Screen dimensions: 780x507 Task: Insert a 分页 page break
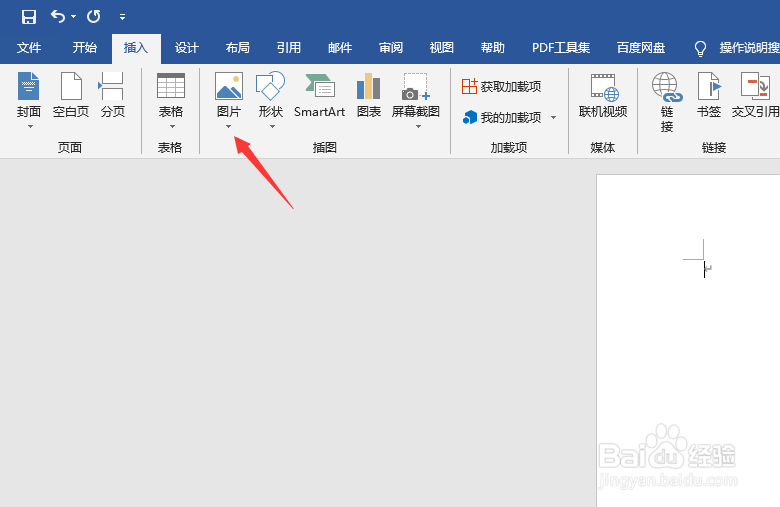coord(112,95)
